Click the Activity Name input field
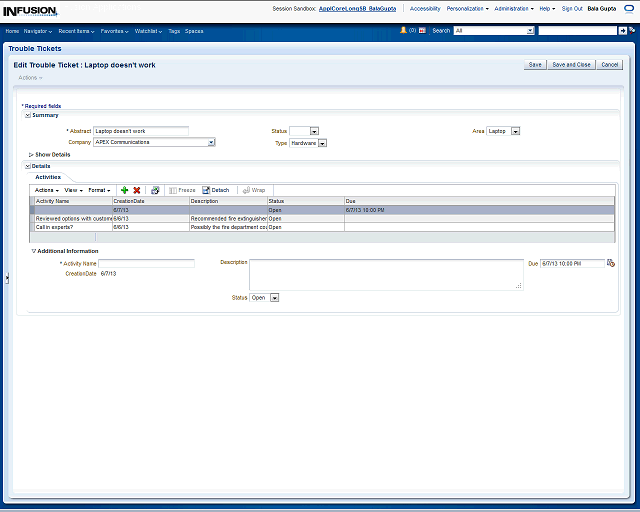Screen dimensions: 640x512 [146, 263]
